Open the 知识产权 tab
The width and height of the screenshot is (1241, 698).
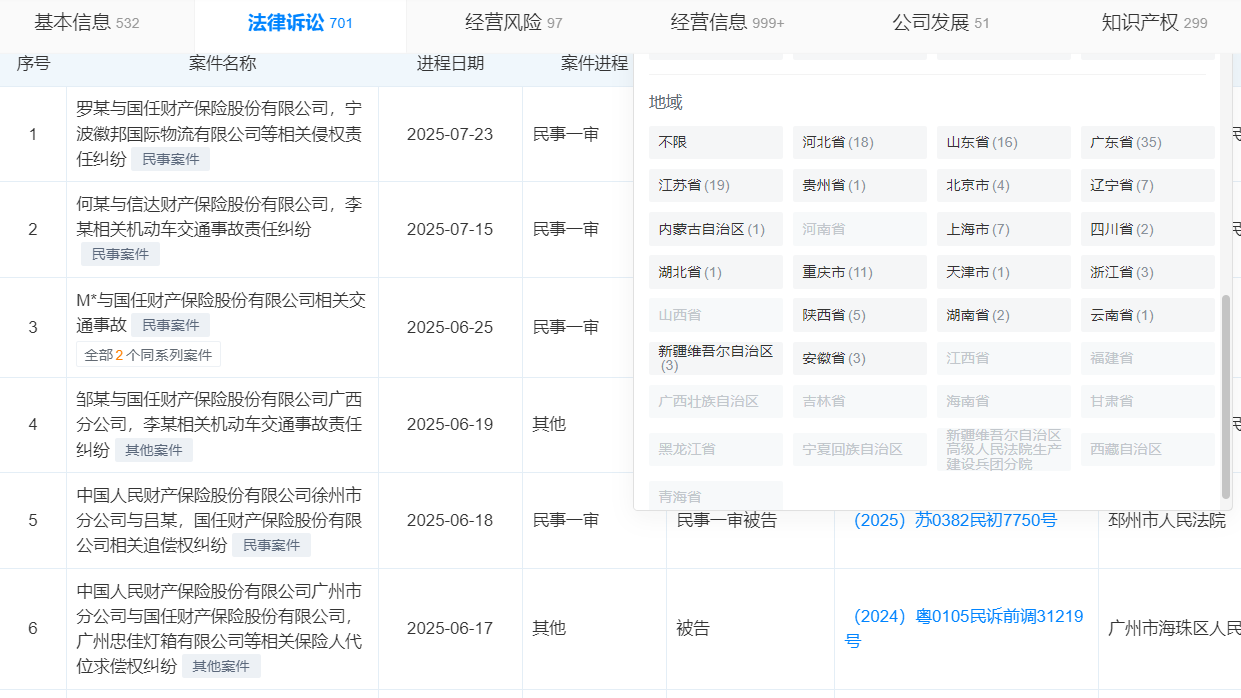pos(1154,22)
